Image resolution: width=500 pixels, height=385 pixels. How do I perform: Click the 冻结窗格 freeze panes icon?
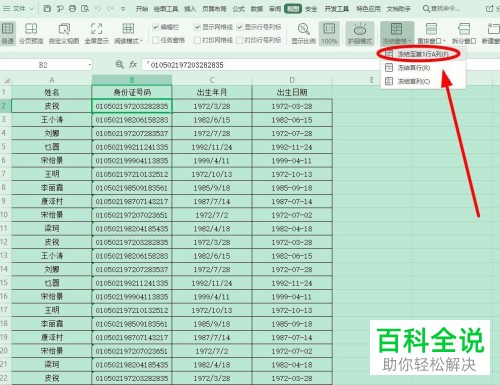tap(396, 29)
